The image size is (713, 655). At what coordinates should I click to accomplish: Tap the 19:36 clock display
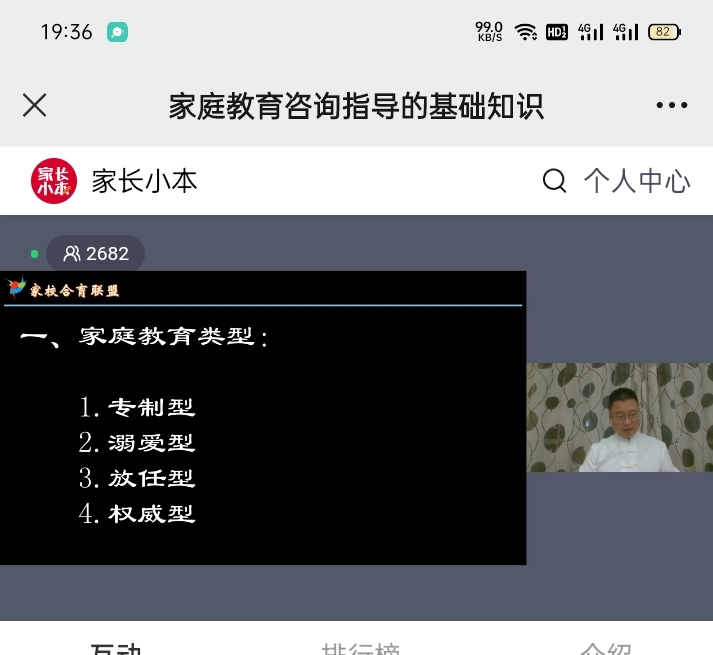tap(66, 32)
